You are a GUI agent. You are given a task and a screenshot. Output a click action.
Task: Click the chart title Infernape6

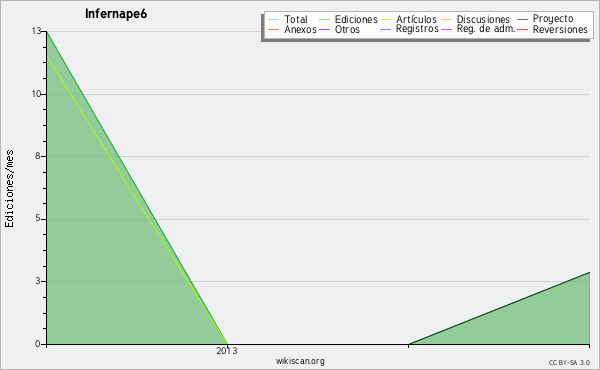(116, 14)
